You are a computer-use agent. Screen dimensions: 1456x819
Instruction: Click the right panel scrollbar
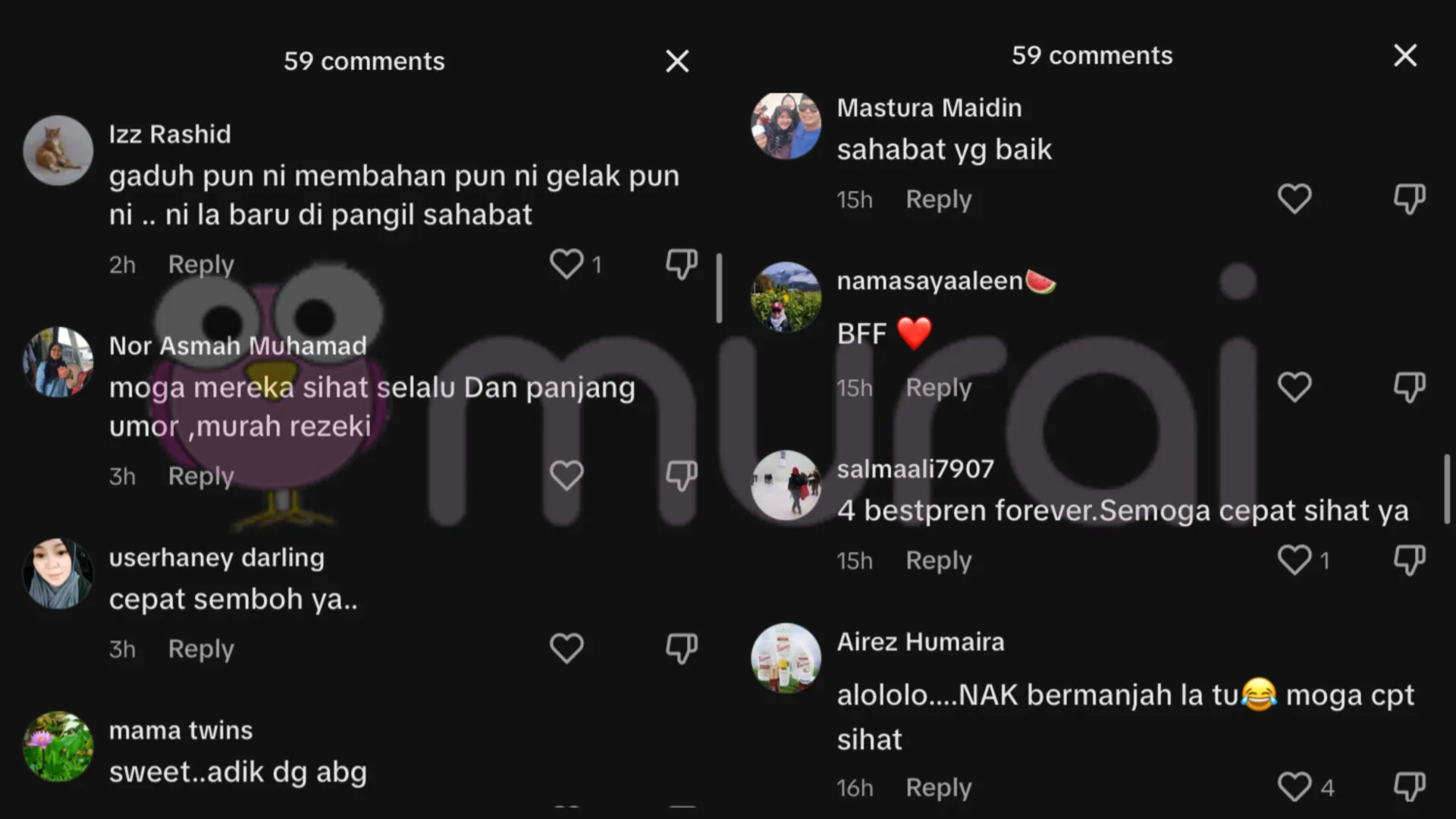(1447, 489)
